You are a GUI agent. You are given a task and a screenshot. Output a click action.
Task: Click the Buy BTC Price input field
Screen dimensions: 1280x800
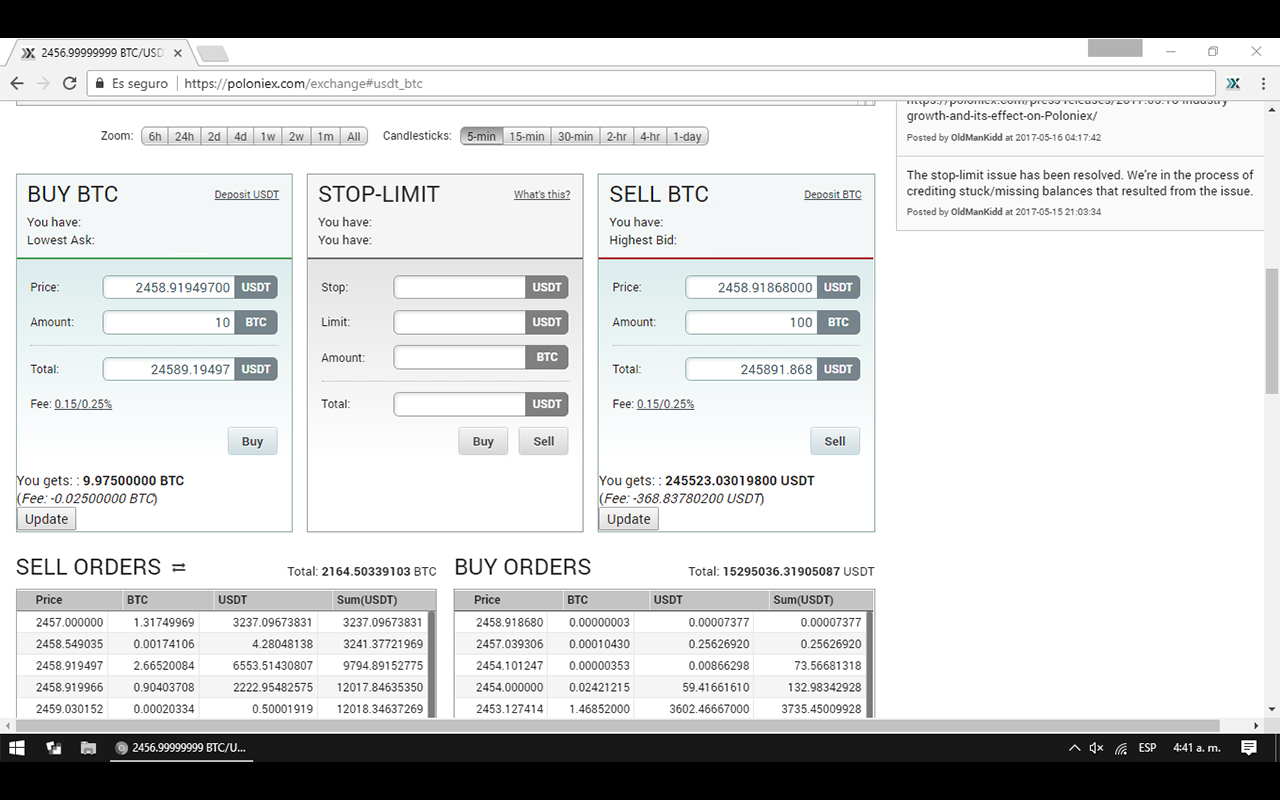pyautogui.click(x=169, y=287)
